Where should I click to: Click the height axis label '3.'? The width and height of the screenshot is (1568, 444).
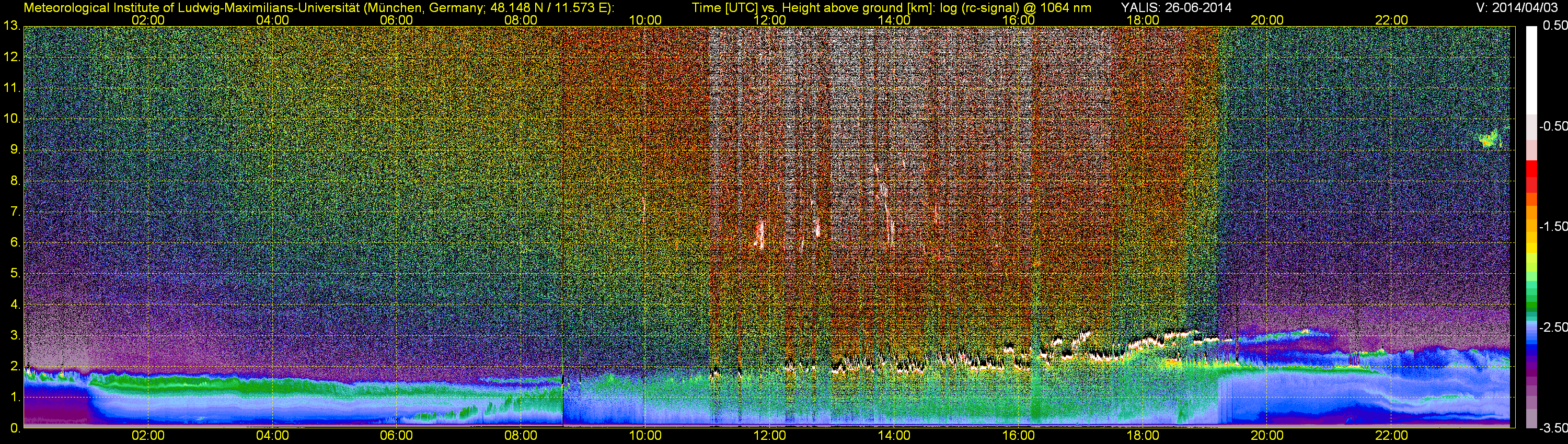pos(15,335)
